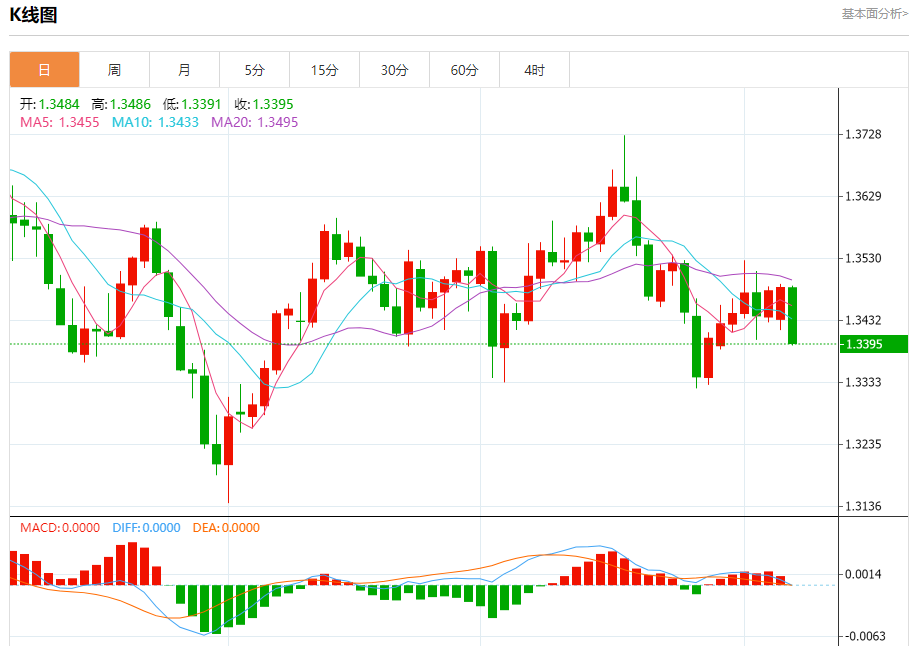Screen dimensions: 911x646
Task: Click the 1.3728 price axis label
Action: (863, 134)
